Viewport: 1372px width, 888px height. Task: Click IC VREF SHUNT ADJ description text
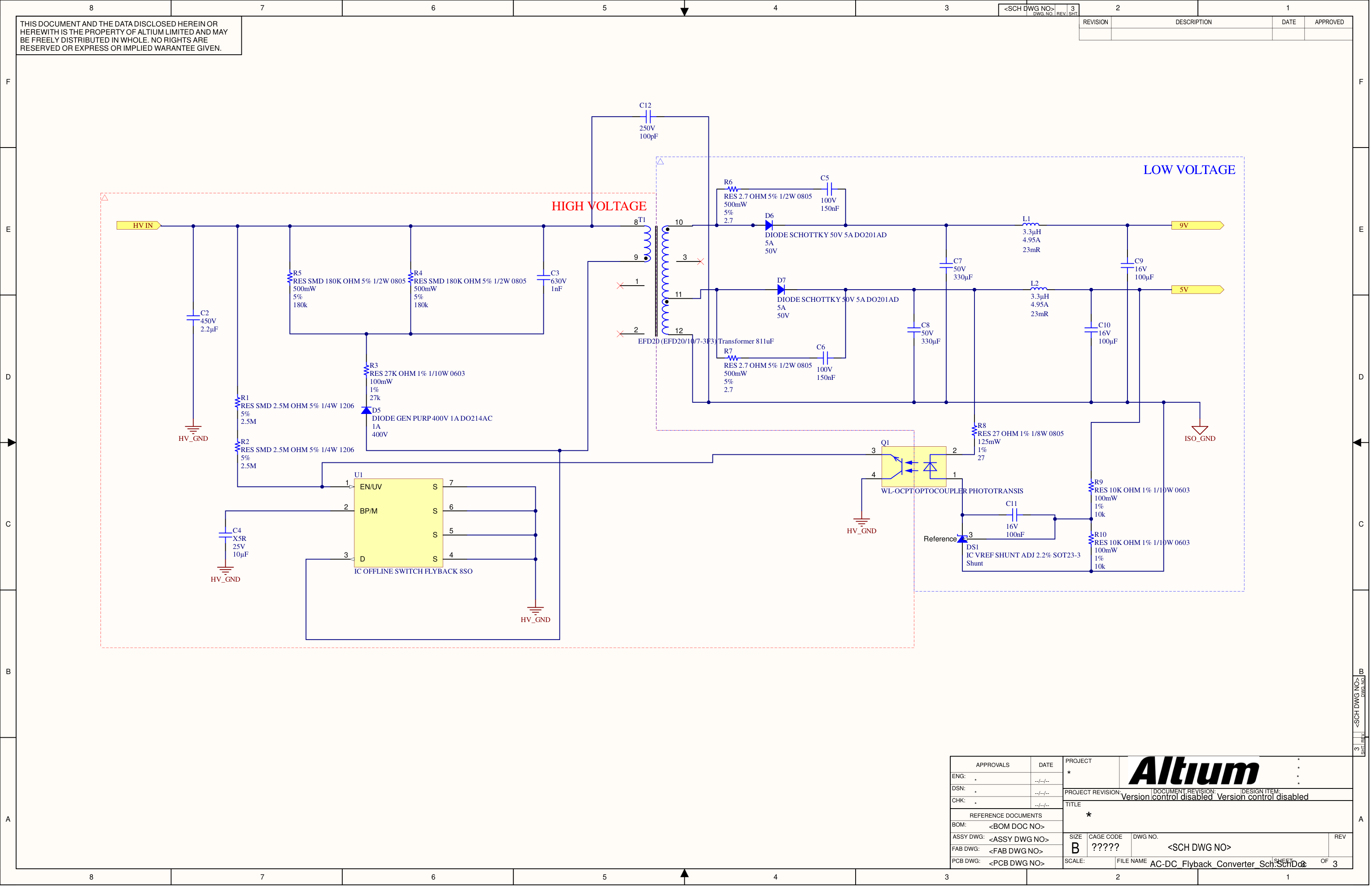[x=1023, y=556]
